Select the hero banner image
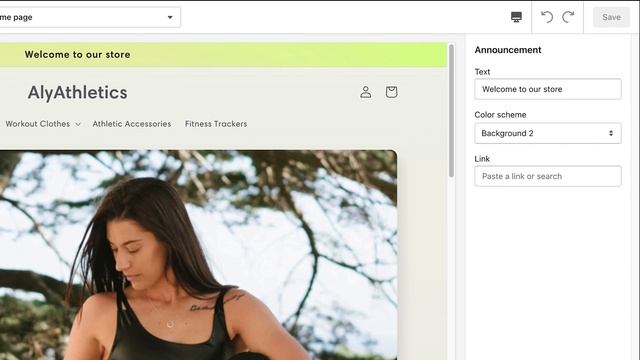The height and width of the screenshot is (360, 640). tap(198, 255)
